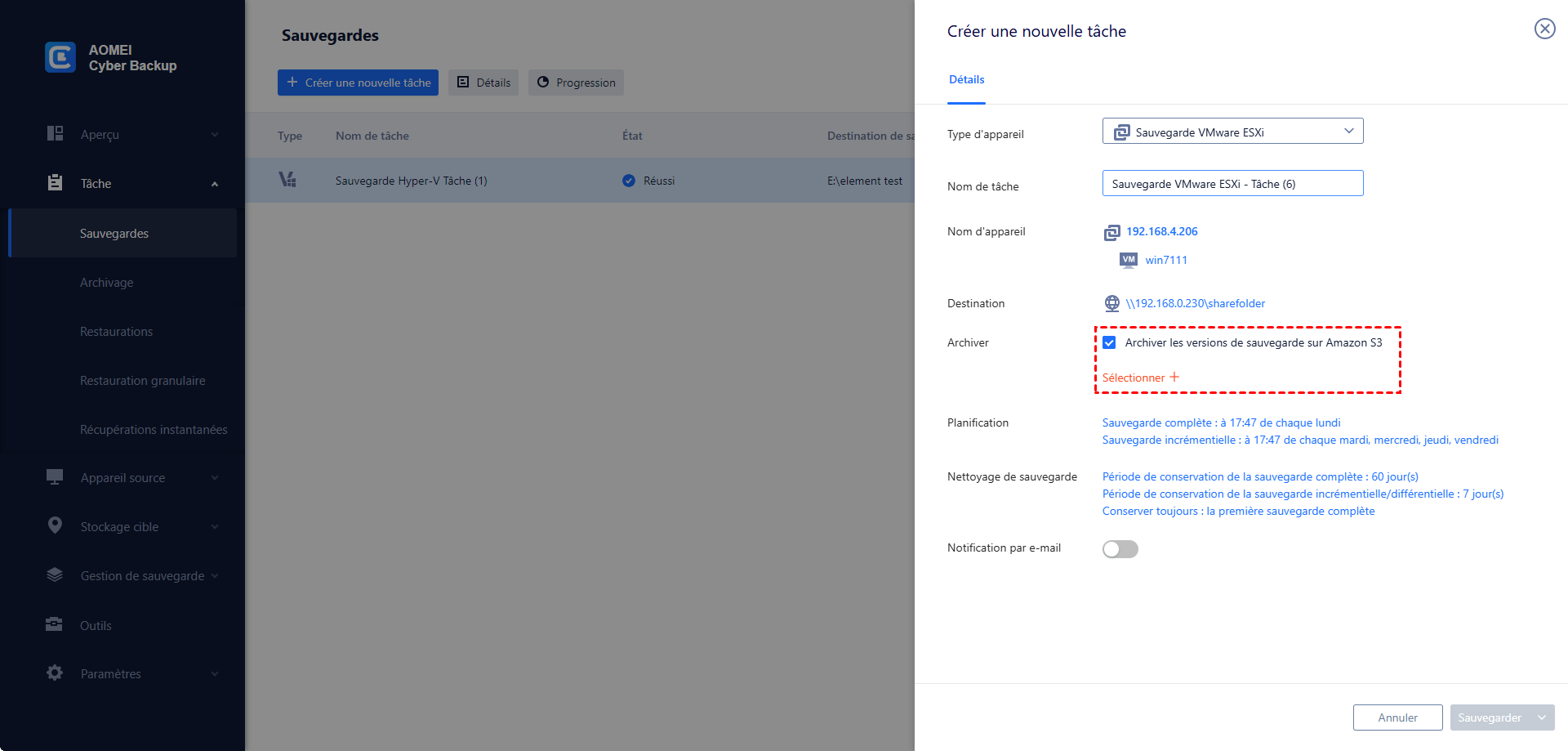1568x751 pixels.
Task: Click the Hyper-V type icon in task row
Action: click(287, 180)
